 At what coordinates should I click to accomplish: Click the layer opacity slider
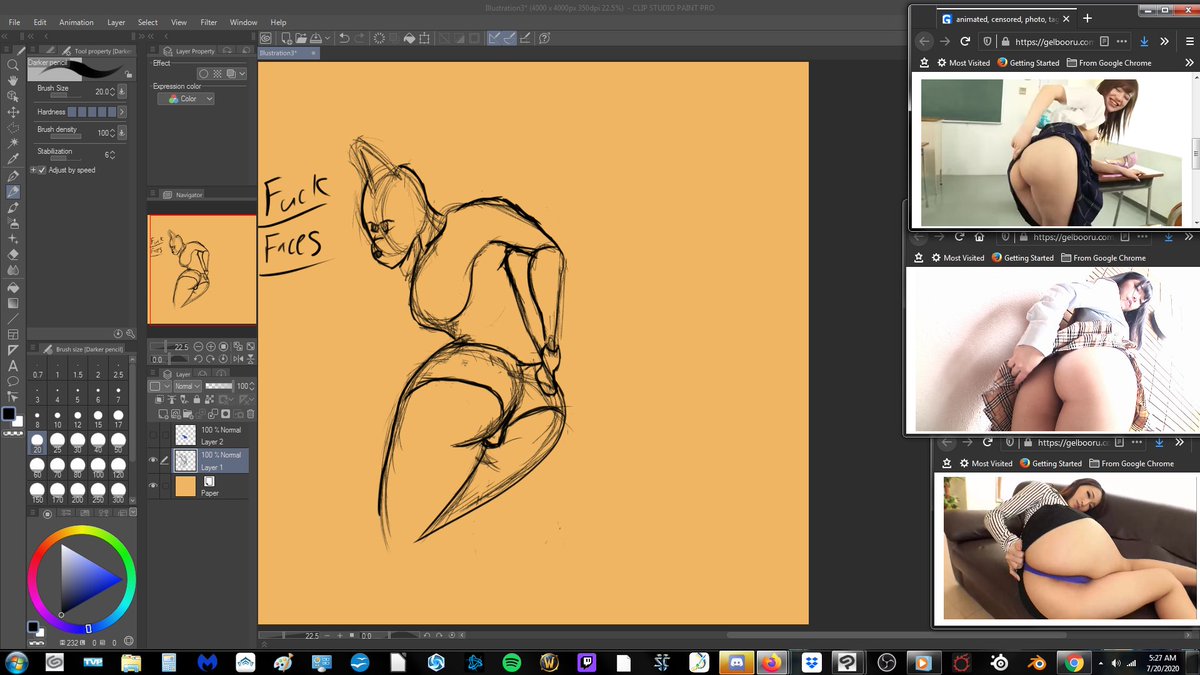click(x=219, y=386)
